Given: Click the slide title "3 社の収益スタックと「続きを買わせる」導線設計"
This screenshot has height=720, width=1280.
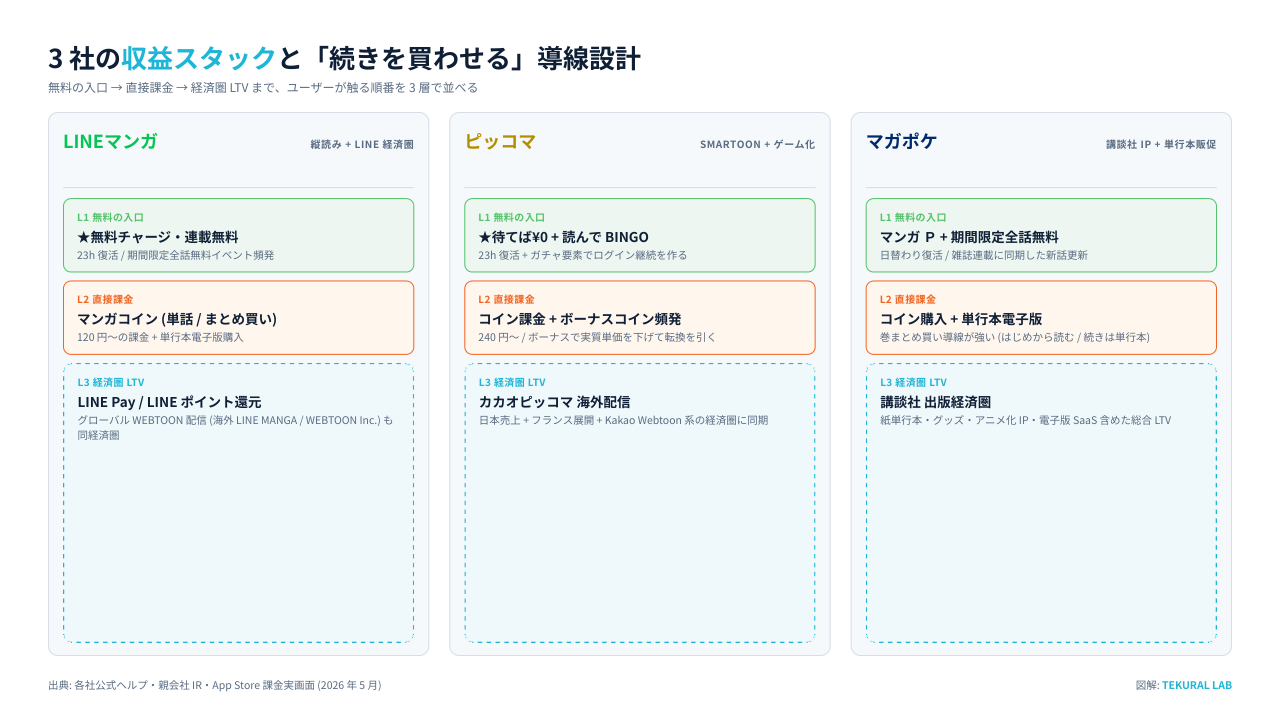Looking at the screenshot, I should 344,58.
